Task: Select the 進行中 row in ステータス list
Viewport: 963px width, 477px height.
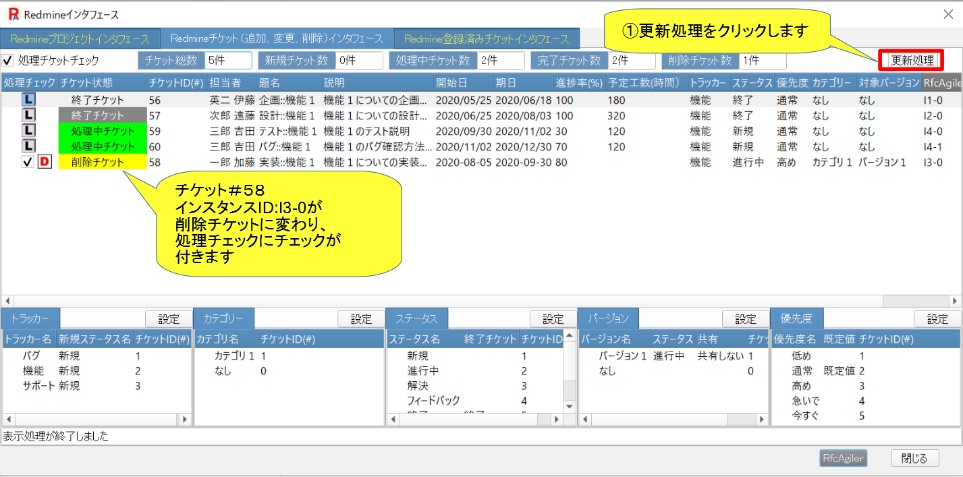Action: 475,371
